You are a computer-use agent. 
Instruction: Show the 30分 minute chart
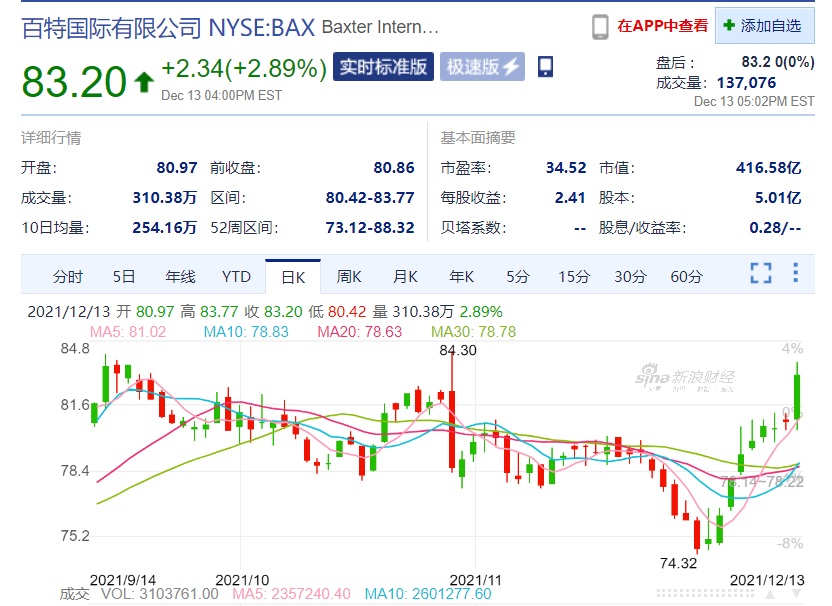[630, 276]
